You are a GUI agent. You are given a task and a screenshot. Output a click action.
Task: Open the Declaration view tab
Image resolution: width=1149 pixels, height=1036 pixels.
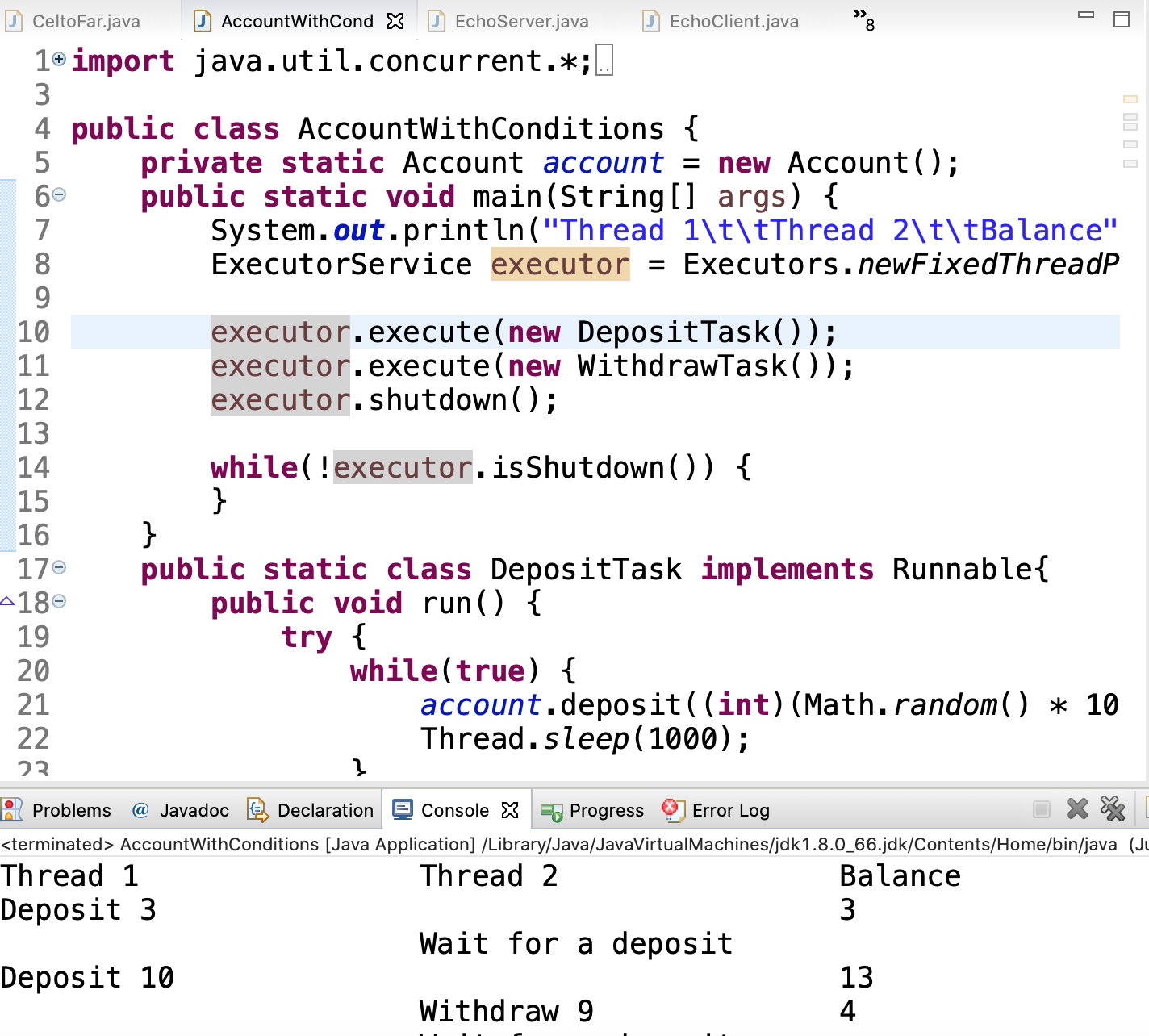311,810
